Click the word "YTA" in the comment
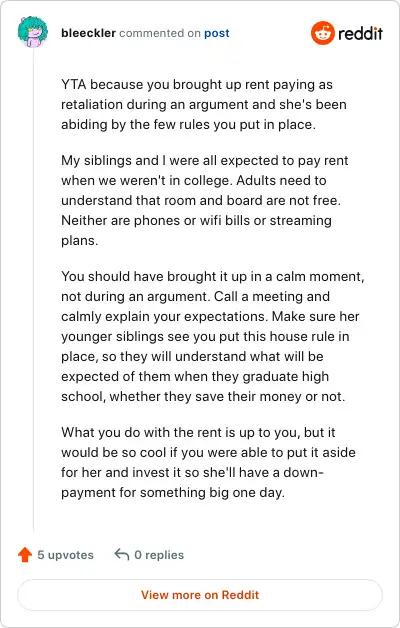The height and width of the screenshot is (628, 400). coord(74,85)
